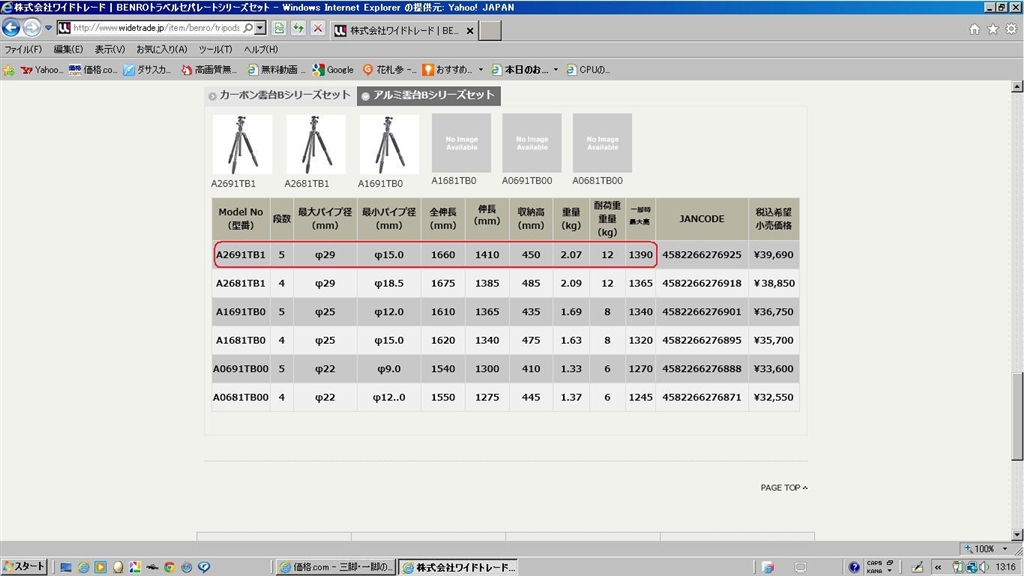Click the Refresh page icon
Image resolution: width=1024 pixels, height=576 pixels.
[298, 28]
